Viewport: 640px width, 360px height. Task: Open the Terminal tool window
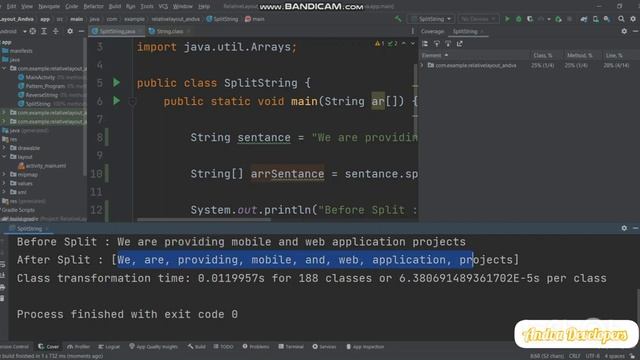[x=291, y=347]
